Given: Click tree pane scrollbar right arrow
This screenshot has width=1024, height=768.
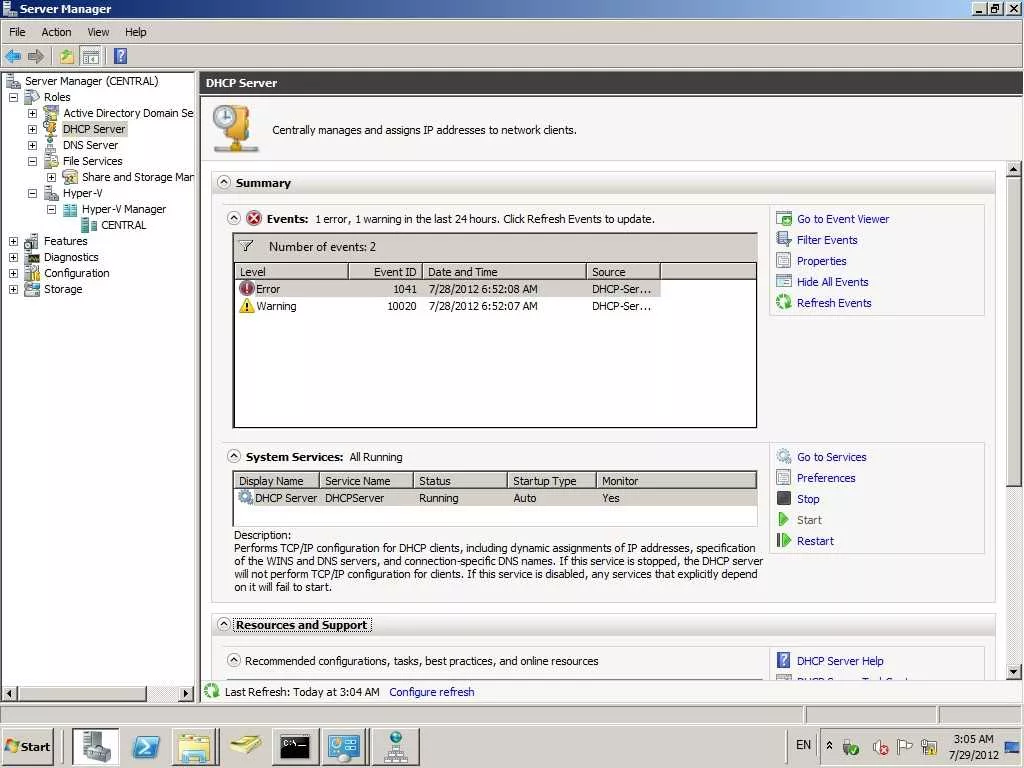Looking at the screenshot, I should point(186,693).
